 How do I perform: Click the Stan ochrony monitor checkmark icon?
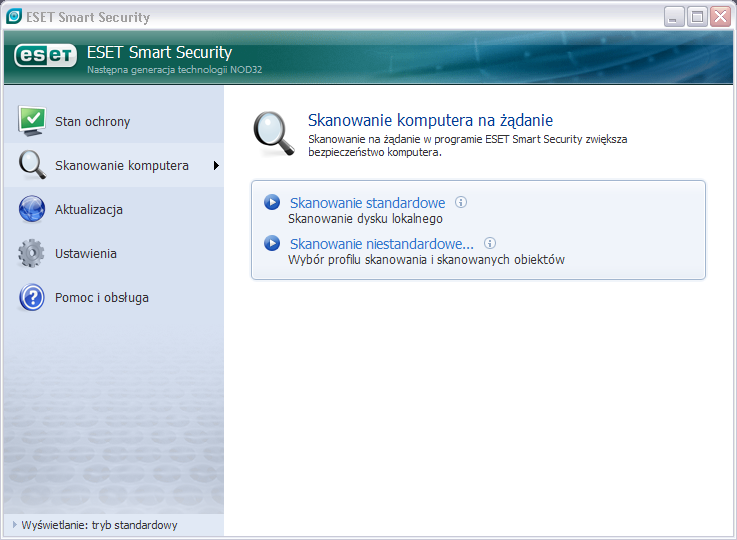32,121
